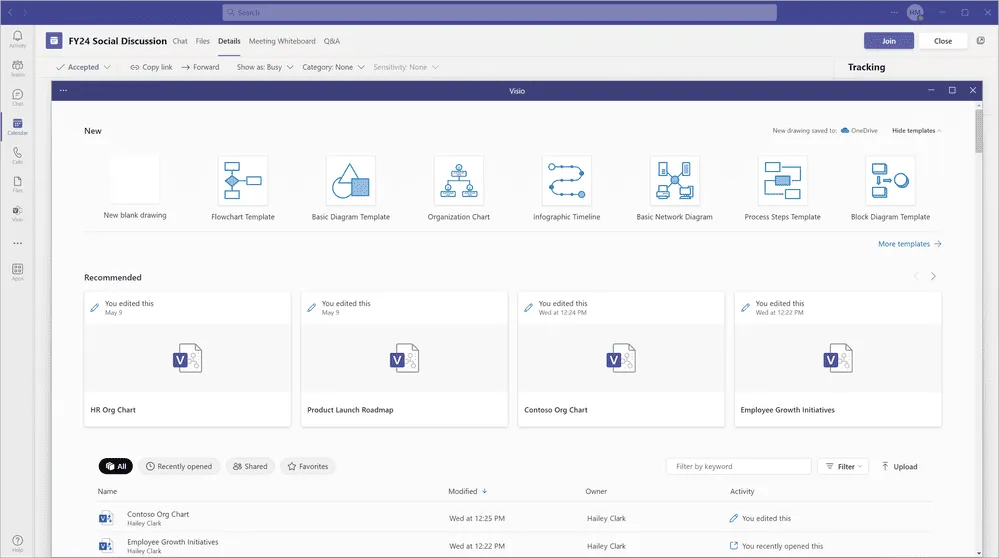Open the Visio app icon in sidebar
Viewport: 999px width, 558px height.
(17, 213)
